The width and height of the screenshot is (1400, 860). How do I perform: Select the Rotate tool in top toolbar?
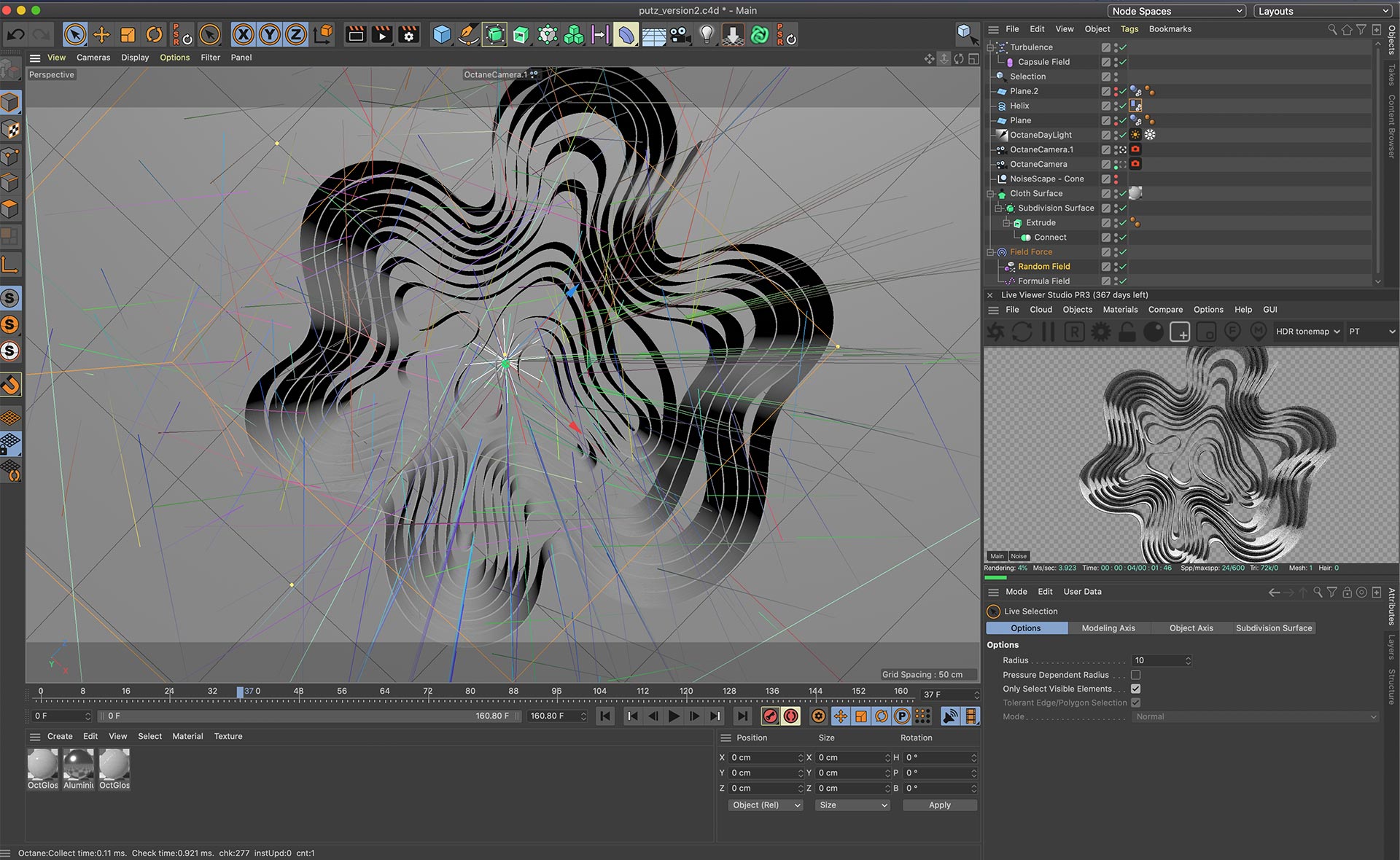[x=154, y=34]
